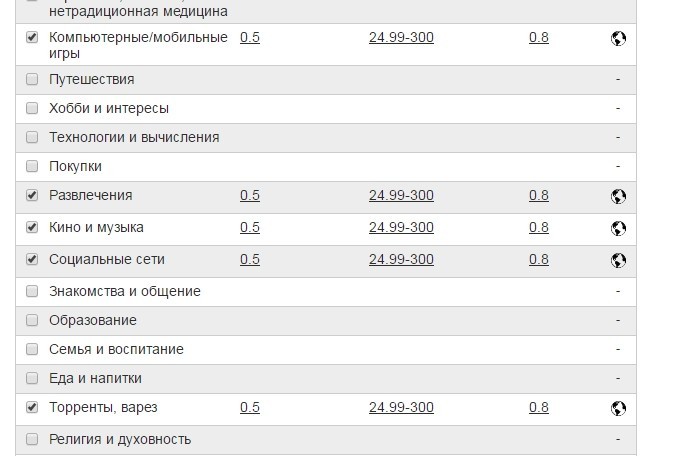Screen dimensions: 678x456
Task: Click 24.99-300 link for Торренты, варез
Action: pos(401,407)
